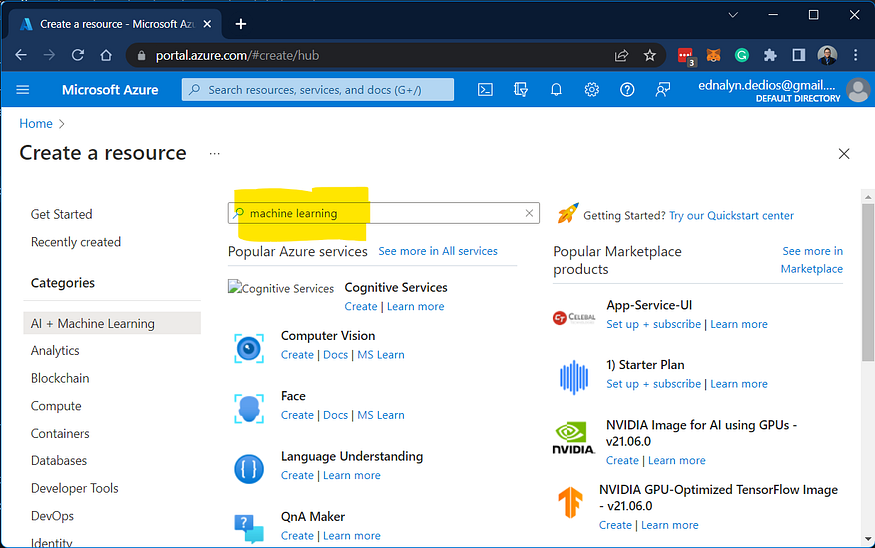Select the Analytics category

pos(55,350)
